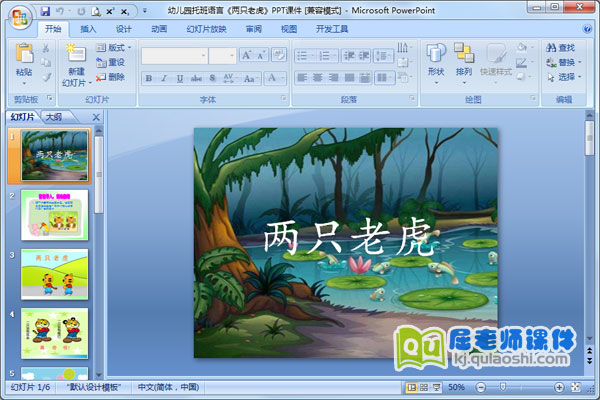
Task: Center text in paragraph group
Action: (318, 78)
